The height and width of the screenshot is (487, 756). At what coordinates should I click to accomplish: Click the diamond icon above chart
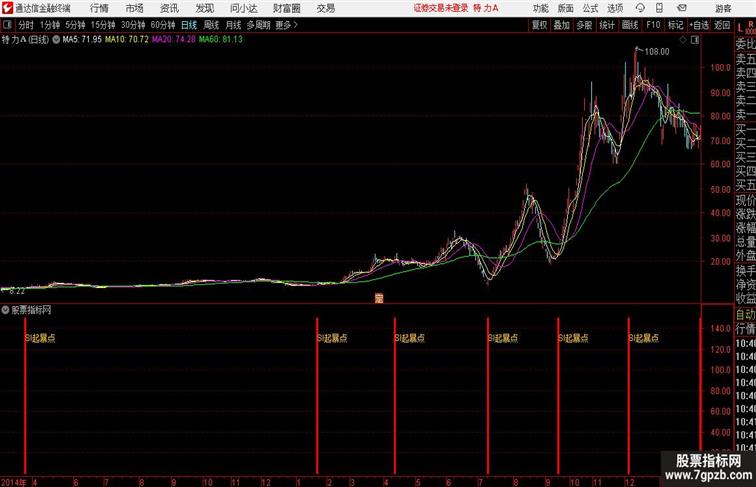coord(683,40)
